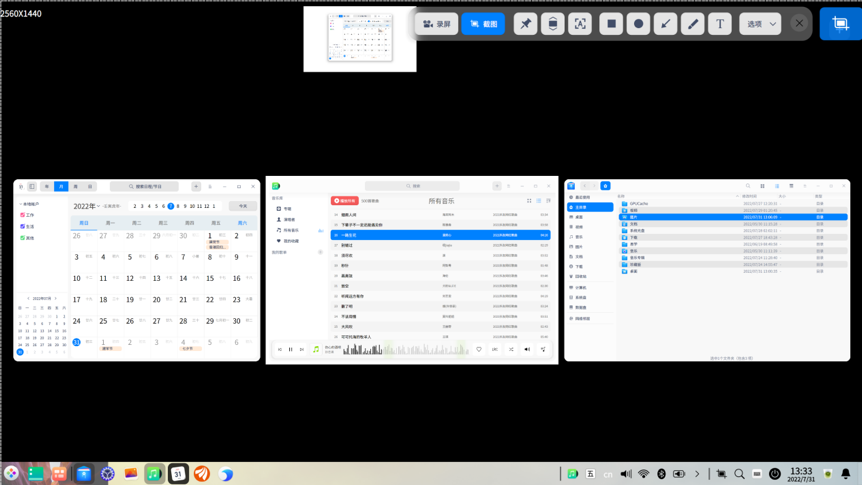This screenshot has width=862, height=485.
Task: Open the GPUCache folder in file manager
Action: pyautogui.click(x=732, y=203)
